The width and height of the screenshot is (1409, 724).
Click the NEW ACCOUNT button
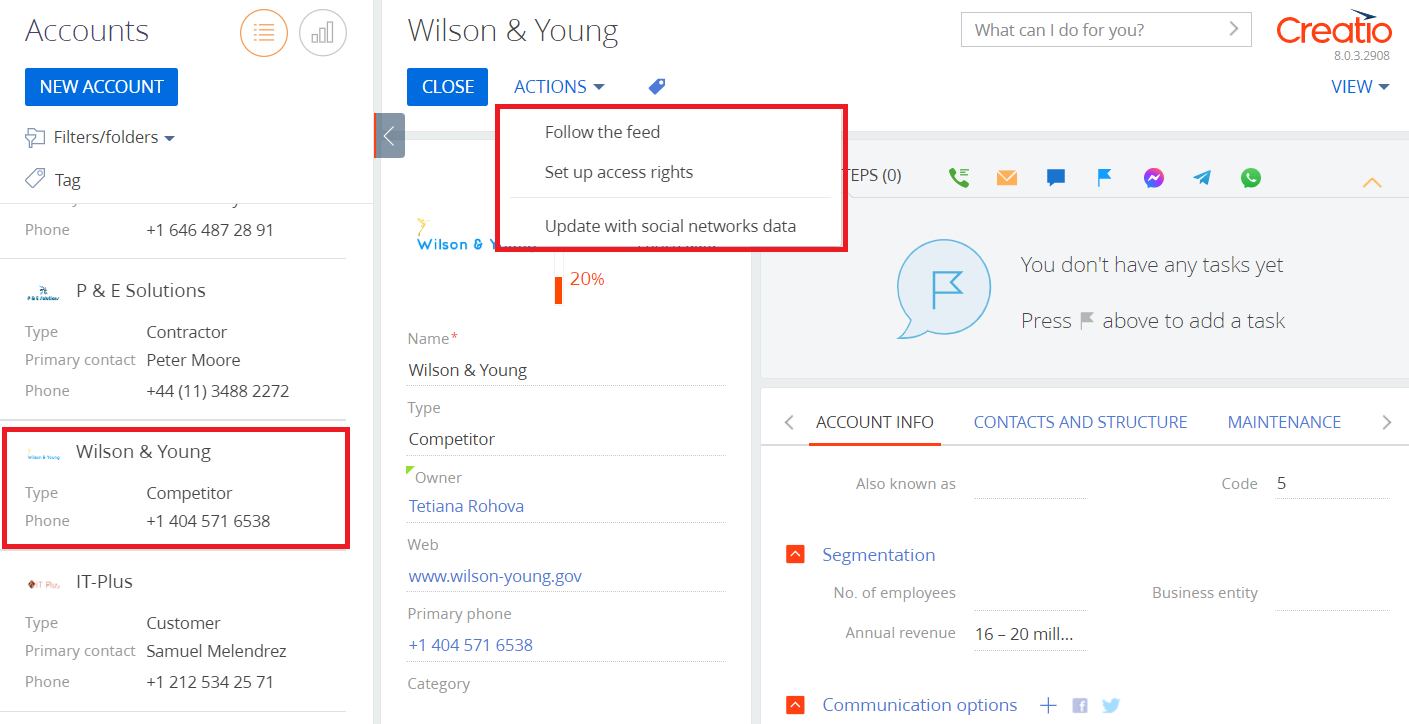(x=101, y=87)
